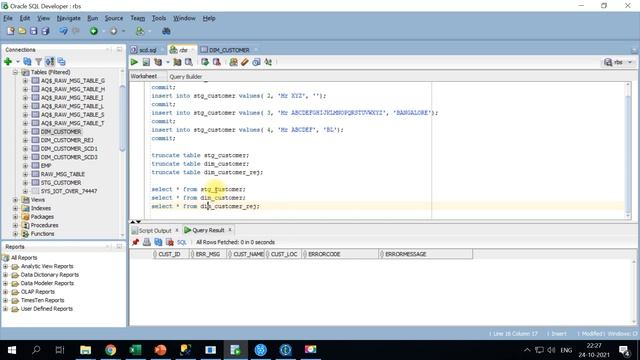Click the Rollback icon in worksheet toolbar
The image size is (640, 360).
click(x=217, y=62)
